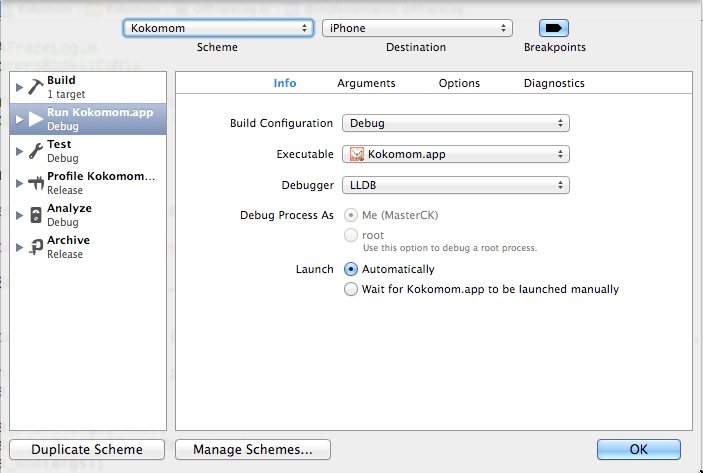Click the OK button
Screen dimensions: 703x473
[x=638, y=449]
